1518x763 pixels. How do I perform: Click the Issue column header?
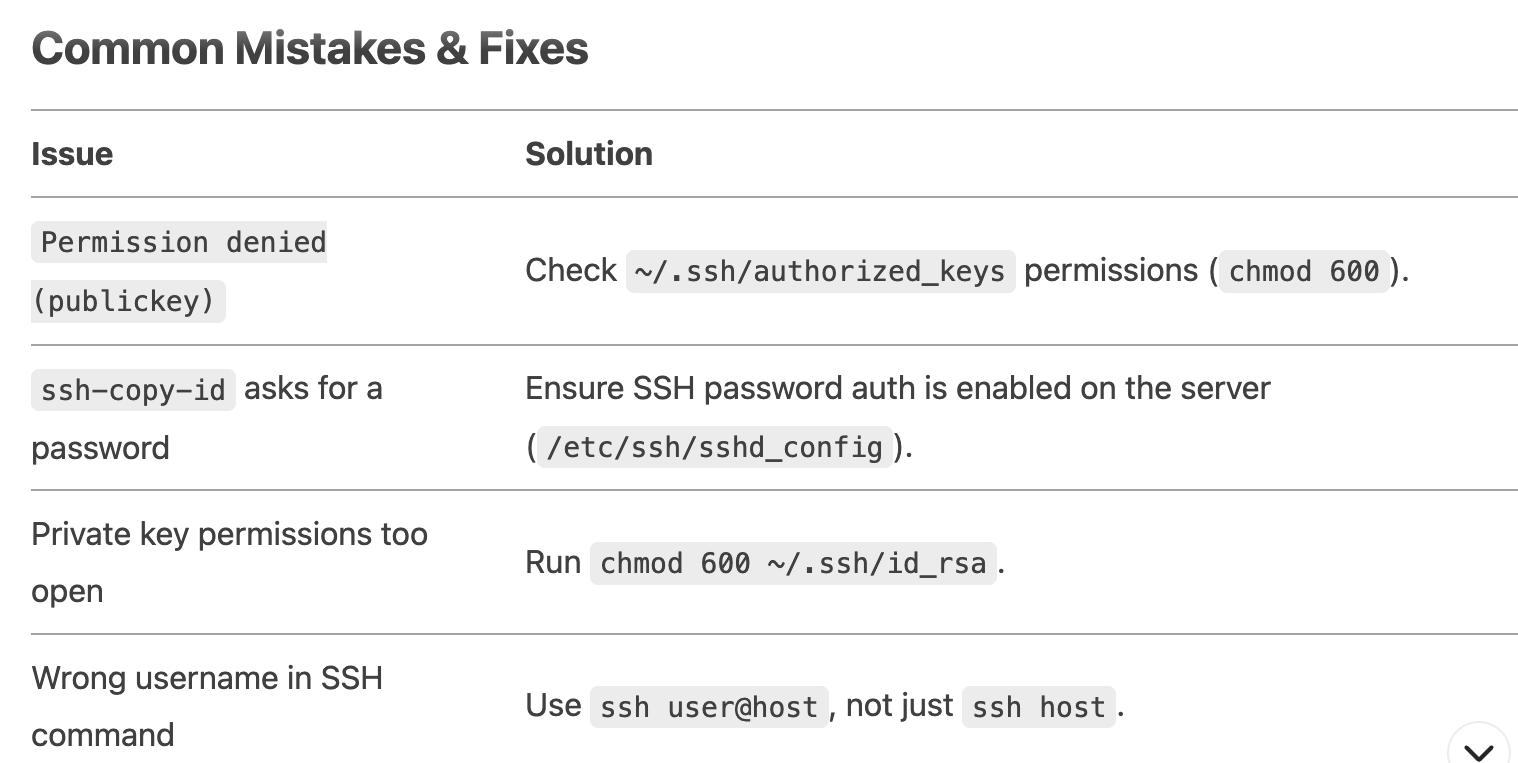(72, 154)
